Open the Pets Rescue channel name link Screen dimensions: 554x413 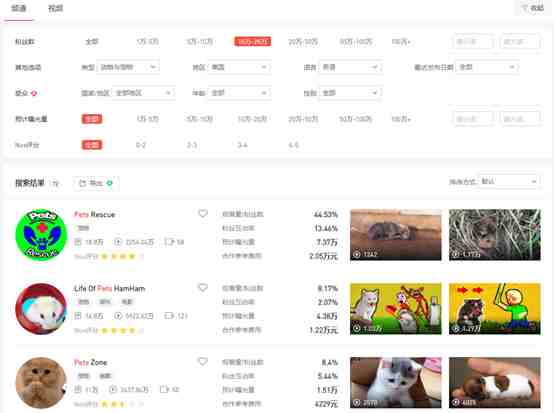(94, 214)
